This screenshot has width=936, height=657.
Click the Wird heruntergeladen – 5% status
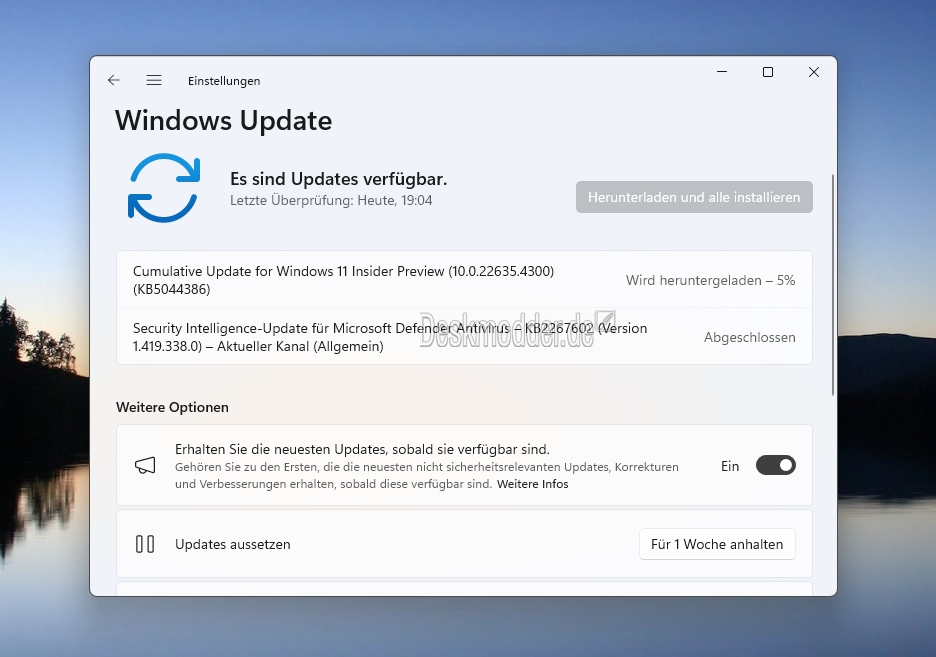[710, 280]
